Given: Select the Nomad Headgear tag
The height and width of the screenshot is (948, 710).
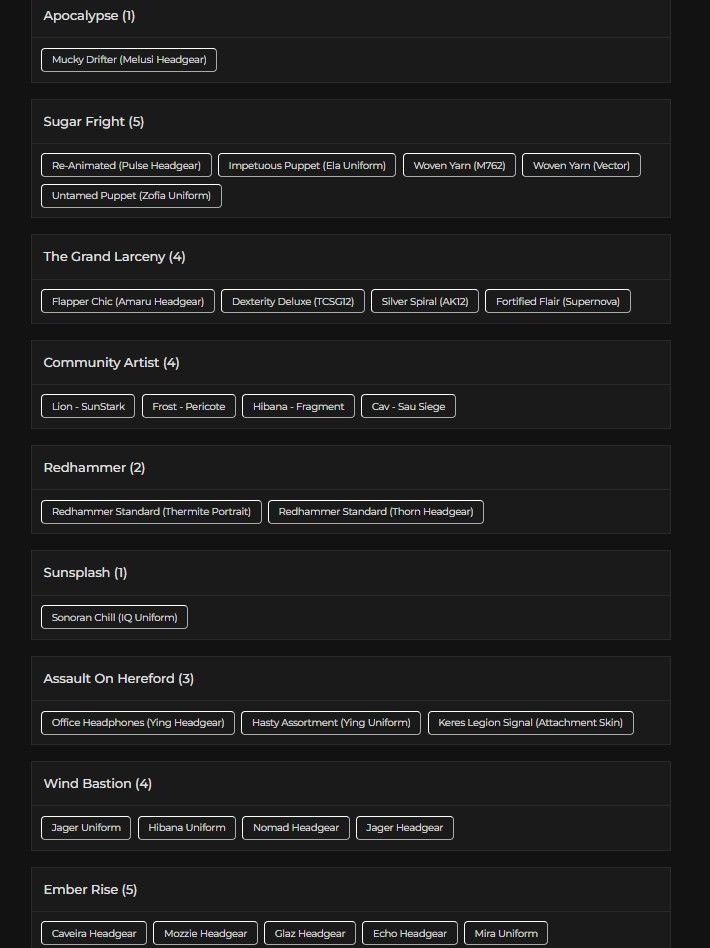Looking at the screenshot, I should (x=296, y=828).
